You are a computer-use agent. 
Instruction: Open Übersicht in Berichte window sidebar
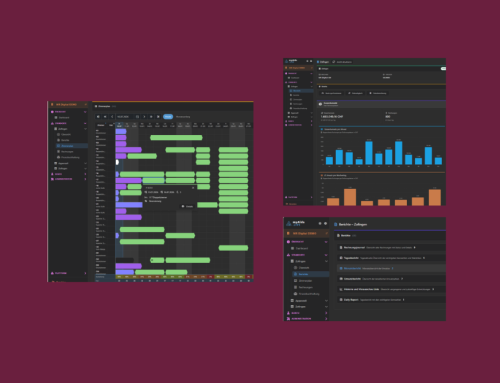[x=302, y=268]
